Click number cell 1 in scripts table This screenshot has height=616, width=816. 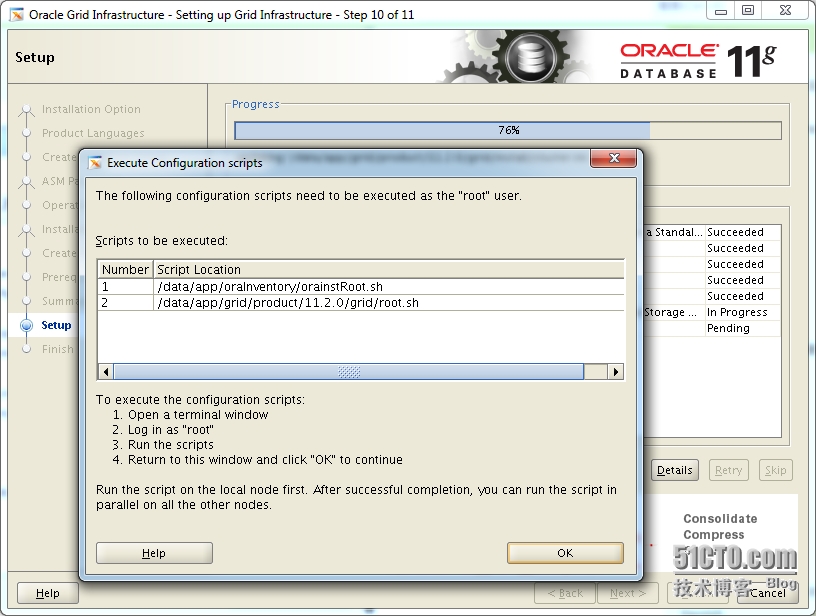click(x=125, y=286)
